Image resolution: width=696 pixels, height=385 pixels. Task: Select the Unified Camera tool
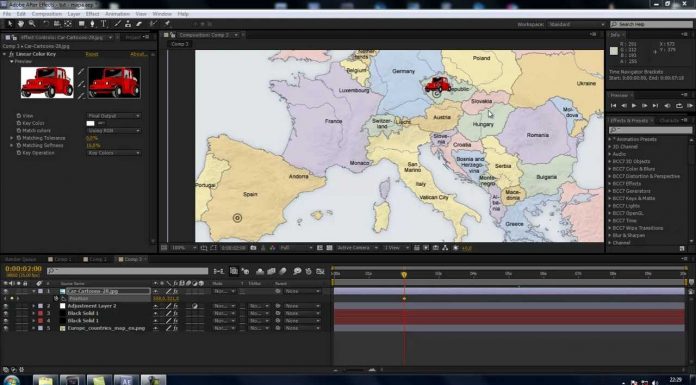tap(57, 24)
